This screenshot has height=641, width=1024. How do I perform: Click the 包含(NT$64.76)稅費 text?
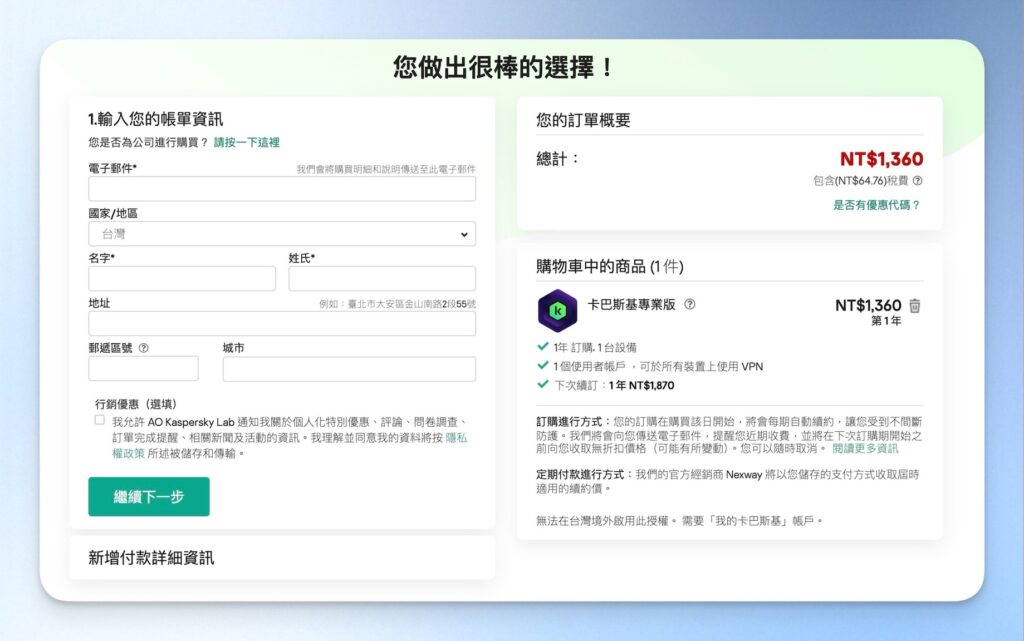tap(861, 181)
